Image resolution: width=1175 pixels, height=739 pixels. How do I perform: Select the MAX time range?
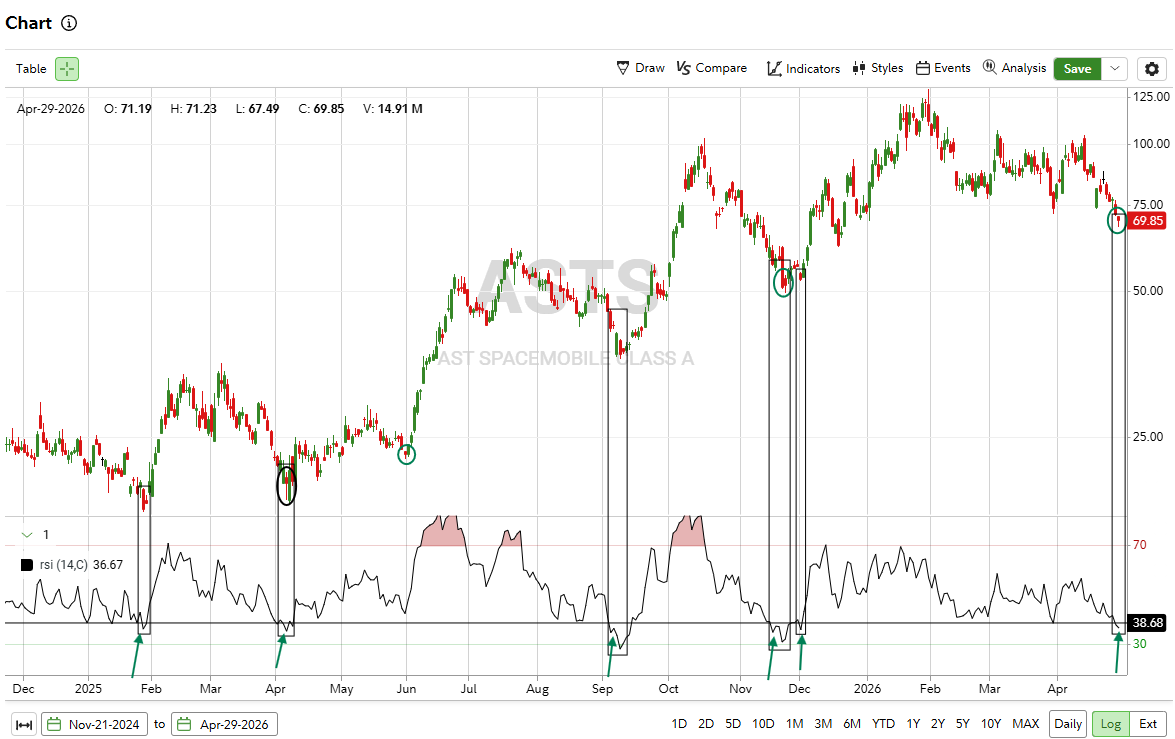pos(1025,724)
